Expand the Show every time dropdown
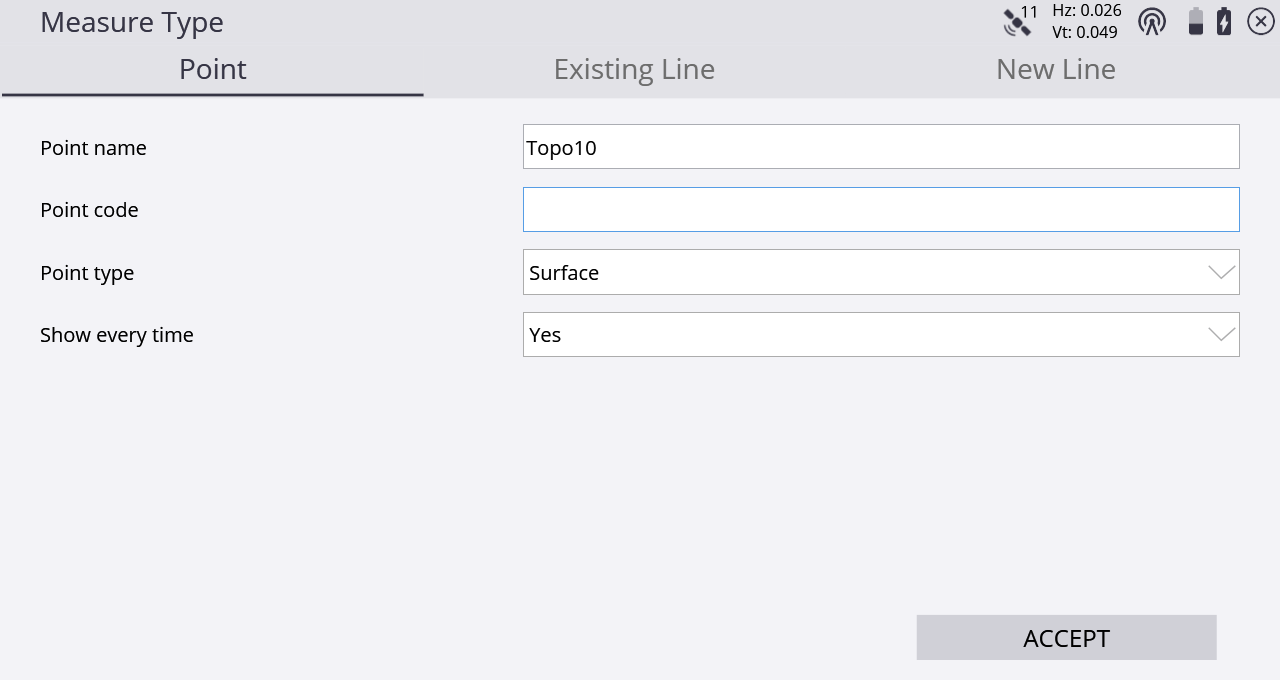This screenshot has height=680, width=1280. [x=881, y=334]
